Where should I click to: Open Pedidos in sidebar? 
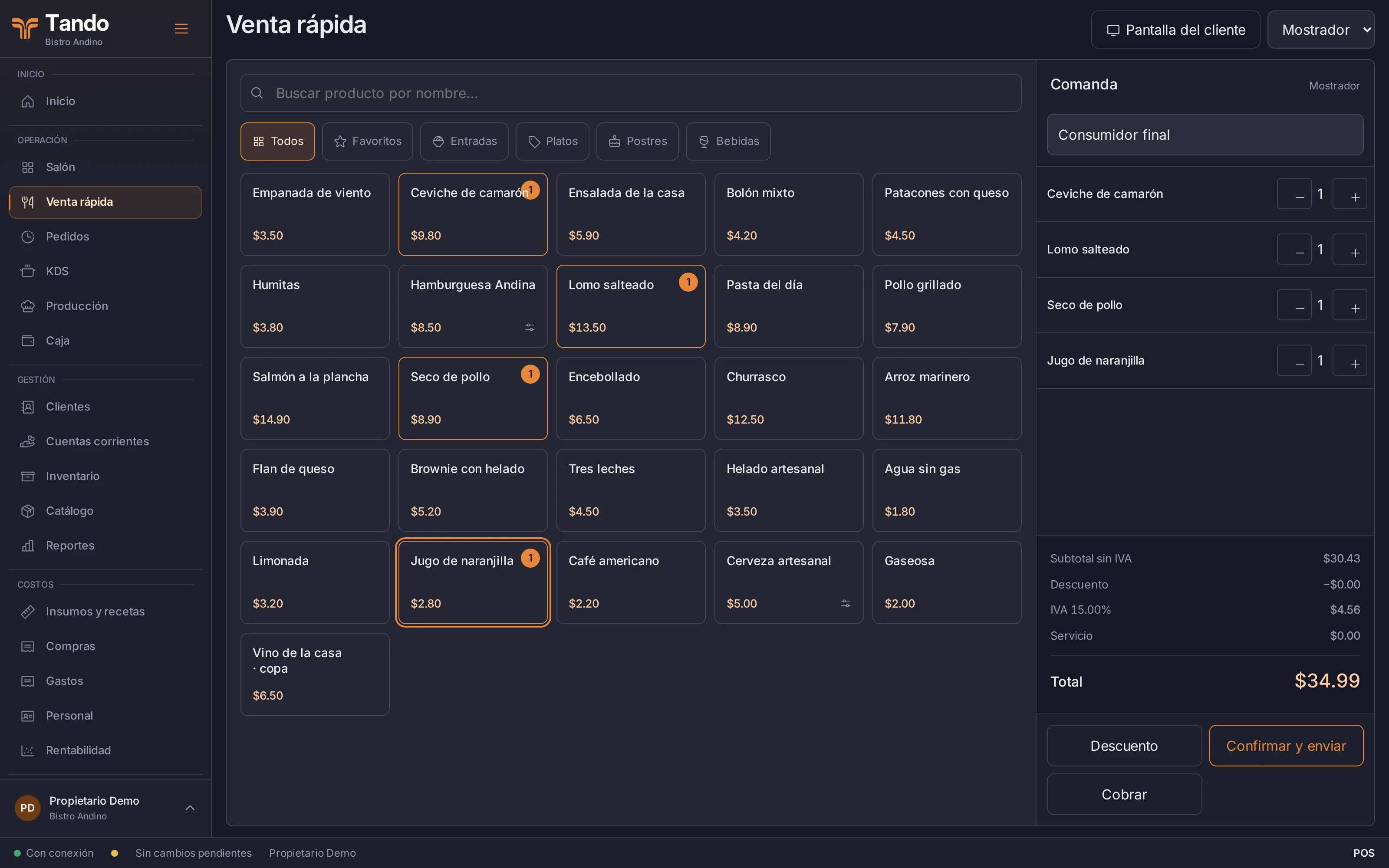coord(105,237)
